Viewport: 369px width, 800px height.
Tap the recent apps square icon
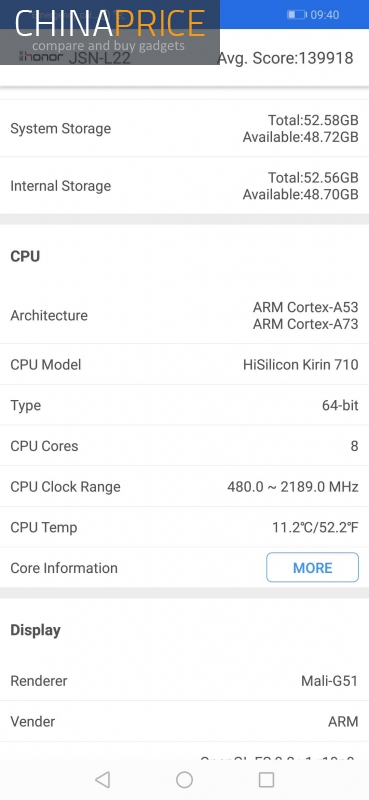(x=266, y=780)
